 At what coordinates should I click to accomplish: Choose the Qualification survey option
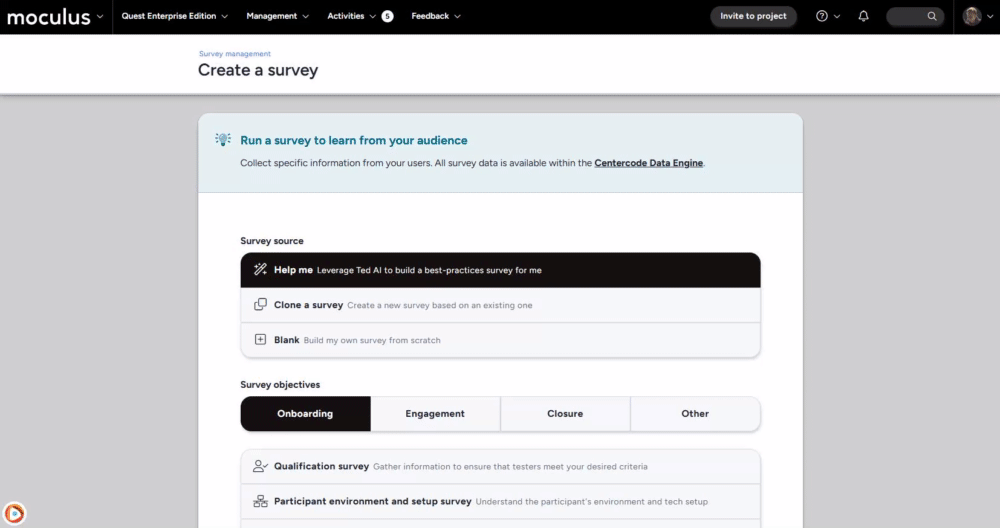500,466
